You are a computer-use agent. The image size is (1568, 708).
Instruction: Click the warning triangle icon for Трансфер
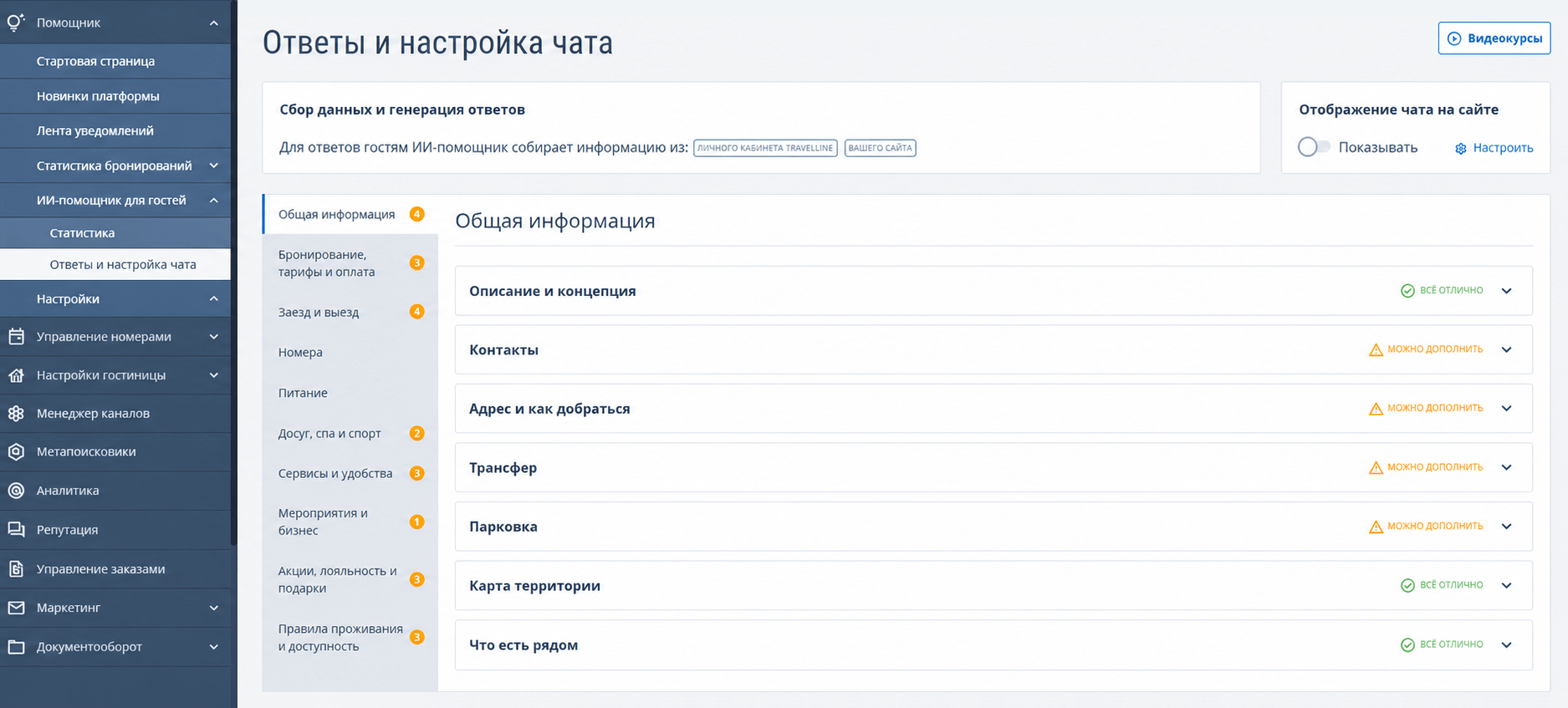pyautogui.click(x=1376, y=467)
